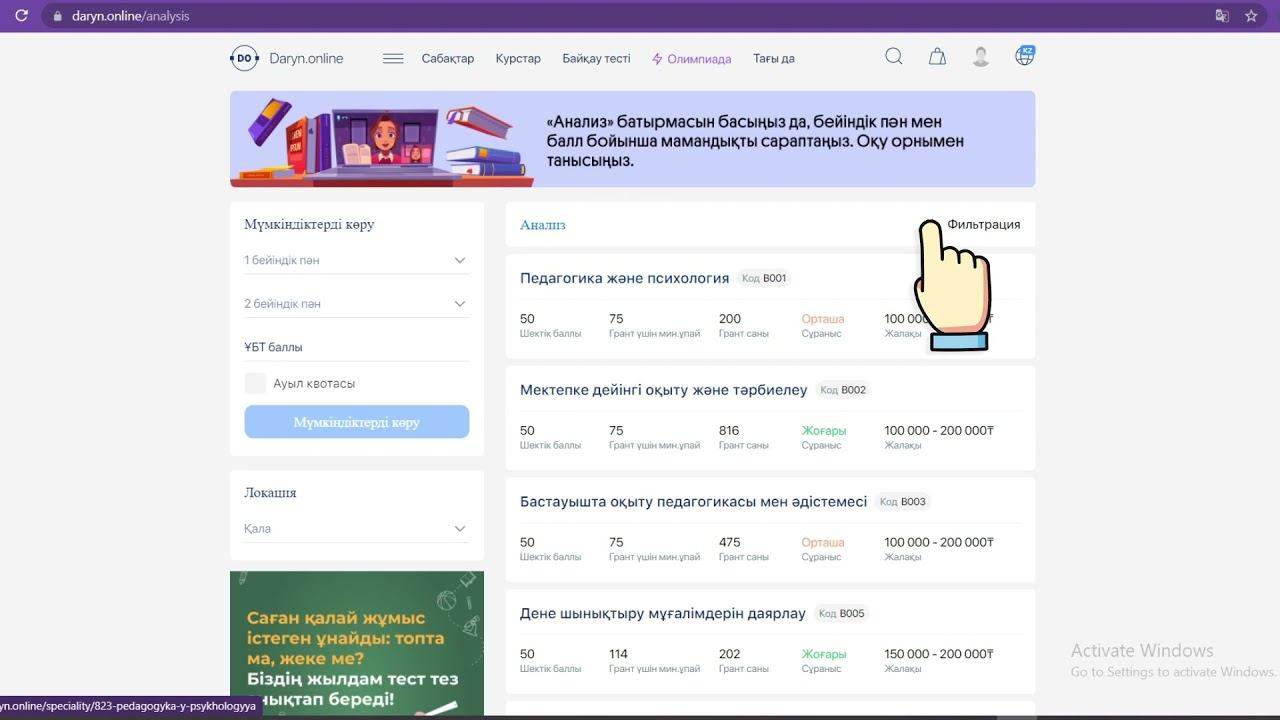This screenshot has height=720, width=1280.
Task: Expand the 2 бейіндік пән dropdown
Action: 356,303
